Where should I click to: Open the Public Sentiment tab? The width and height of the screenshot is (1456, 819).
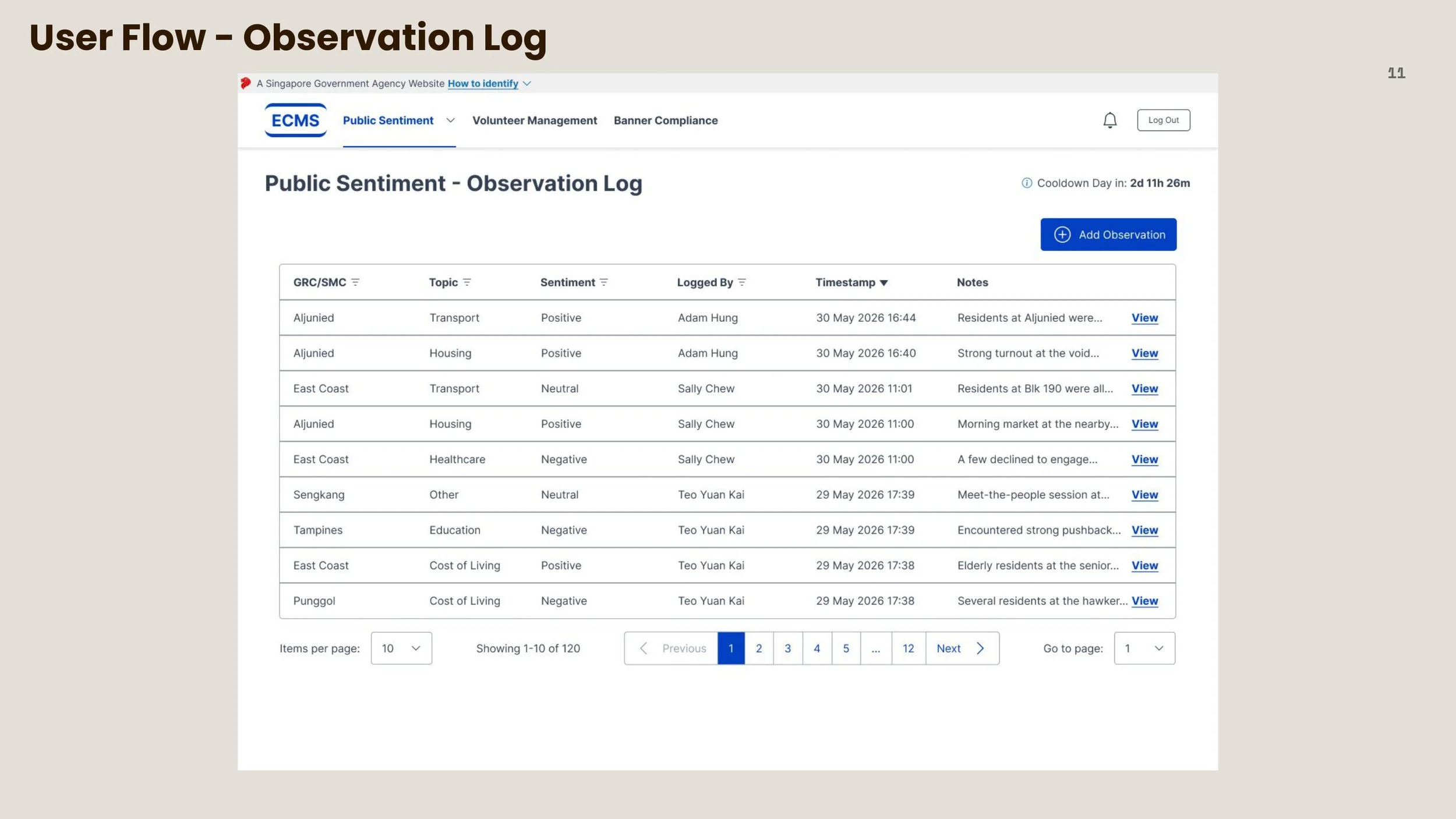(x=388, y=120)
